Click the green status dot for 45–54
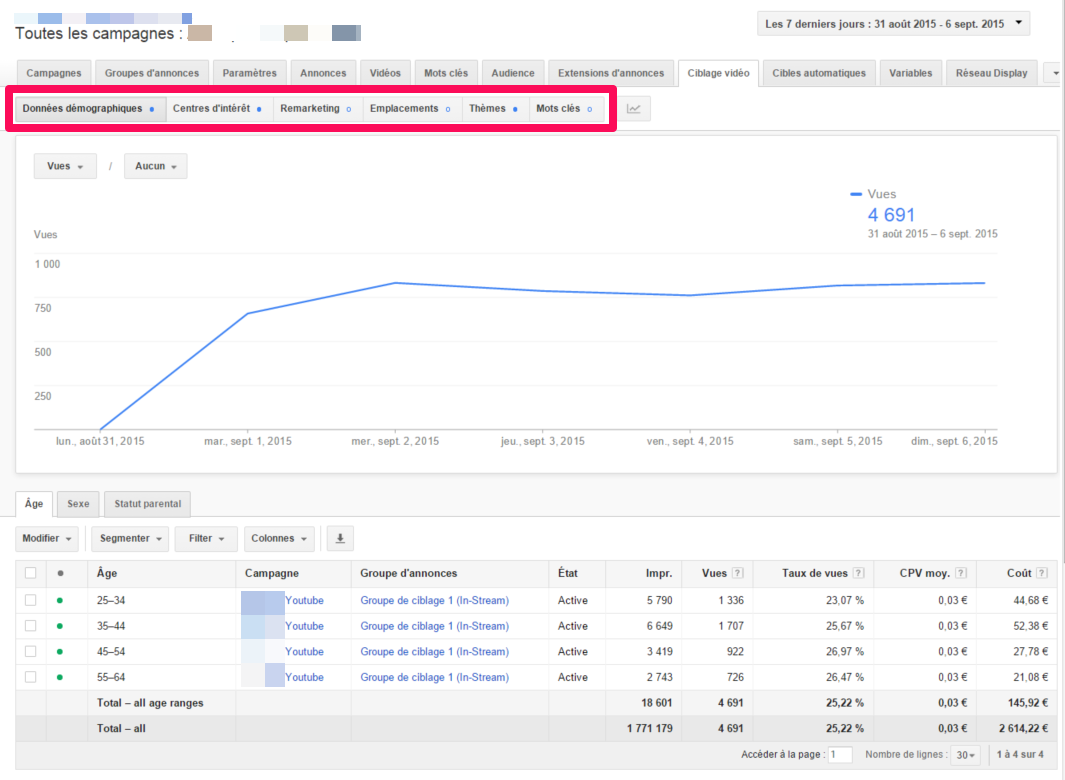1065x780 pixels. click(x=60, y=652)
